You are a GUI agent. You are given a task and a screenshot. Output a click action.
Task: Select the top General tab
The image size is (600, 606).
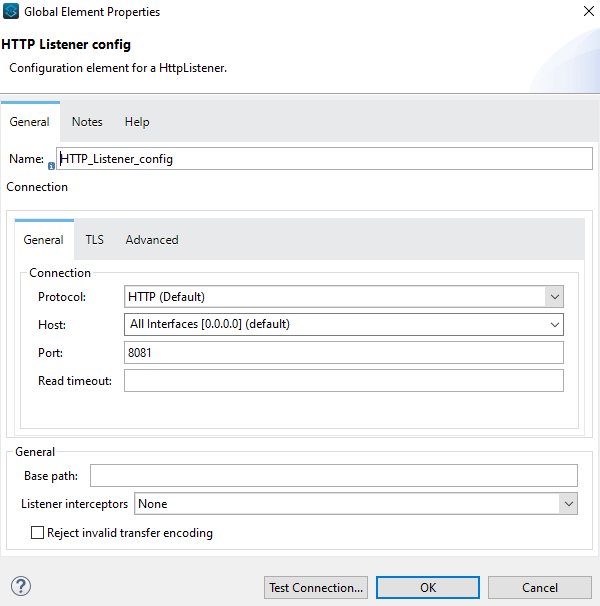coord(30,122)
